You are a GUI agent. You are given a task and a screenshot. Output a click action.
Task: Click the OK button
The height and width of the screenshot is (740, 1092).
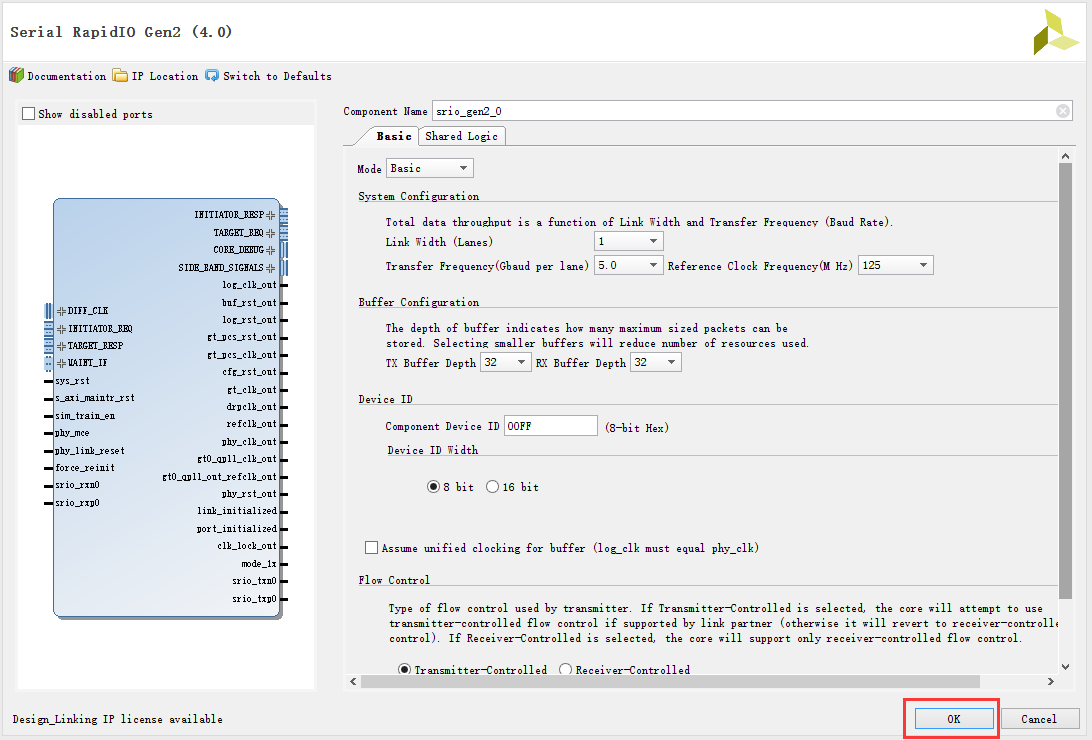click(x=953, y=719)
